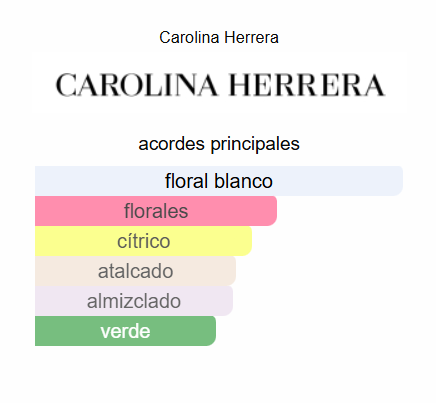
Task: Select the atalcado label text
Action: 135,271
